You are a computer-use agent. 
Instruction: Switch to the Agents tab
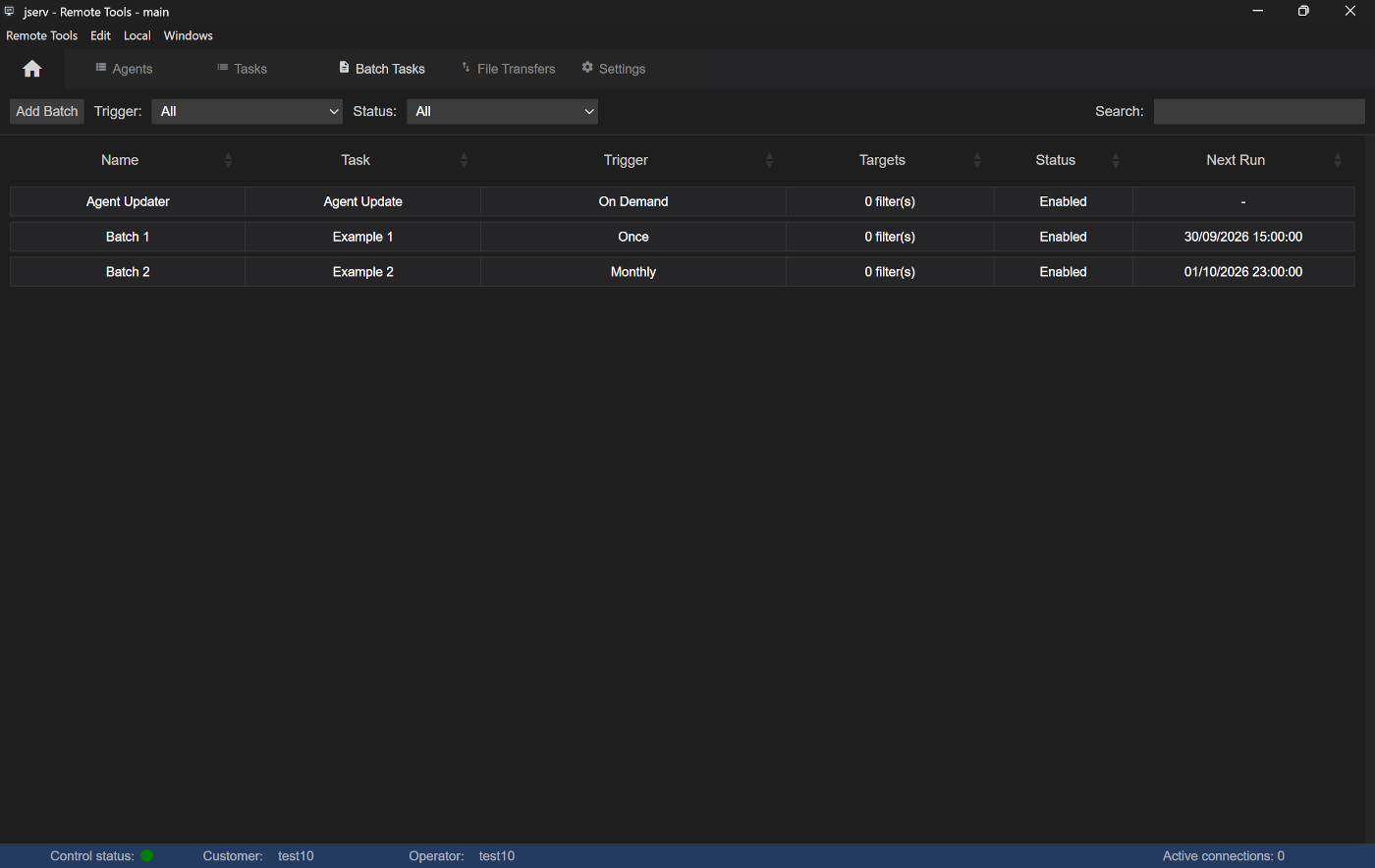coord(124,69)
